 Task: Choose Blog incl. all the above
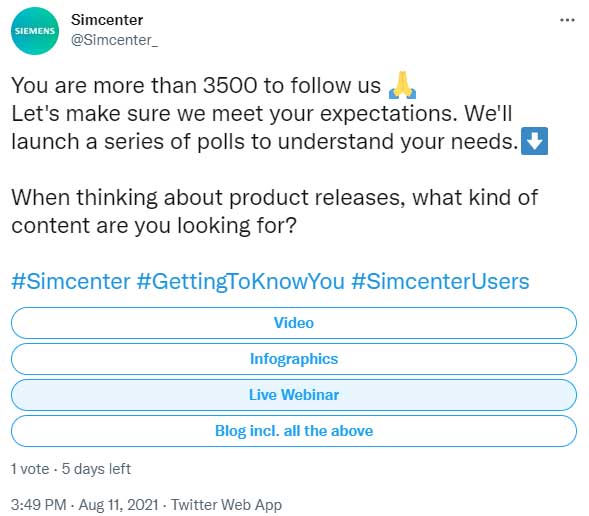[x=294, y=431]
